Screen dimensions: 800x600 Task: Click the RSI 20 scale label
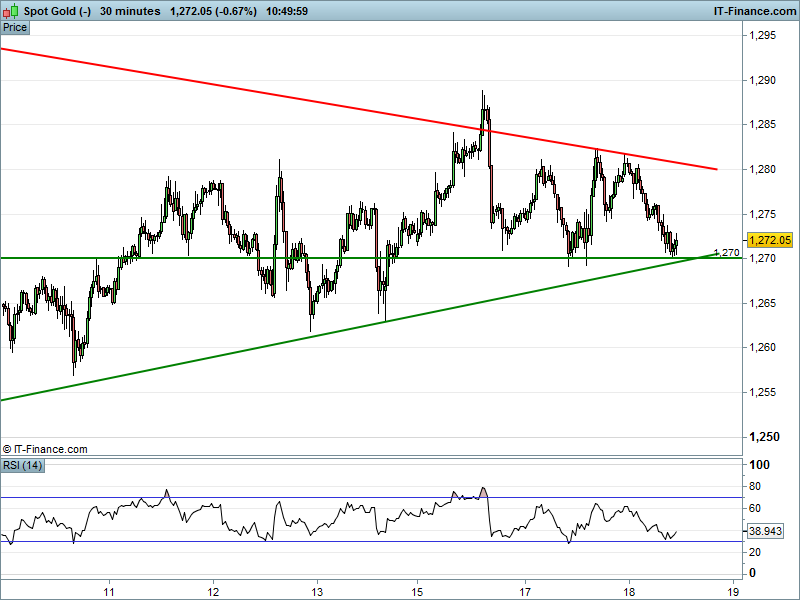755,552
